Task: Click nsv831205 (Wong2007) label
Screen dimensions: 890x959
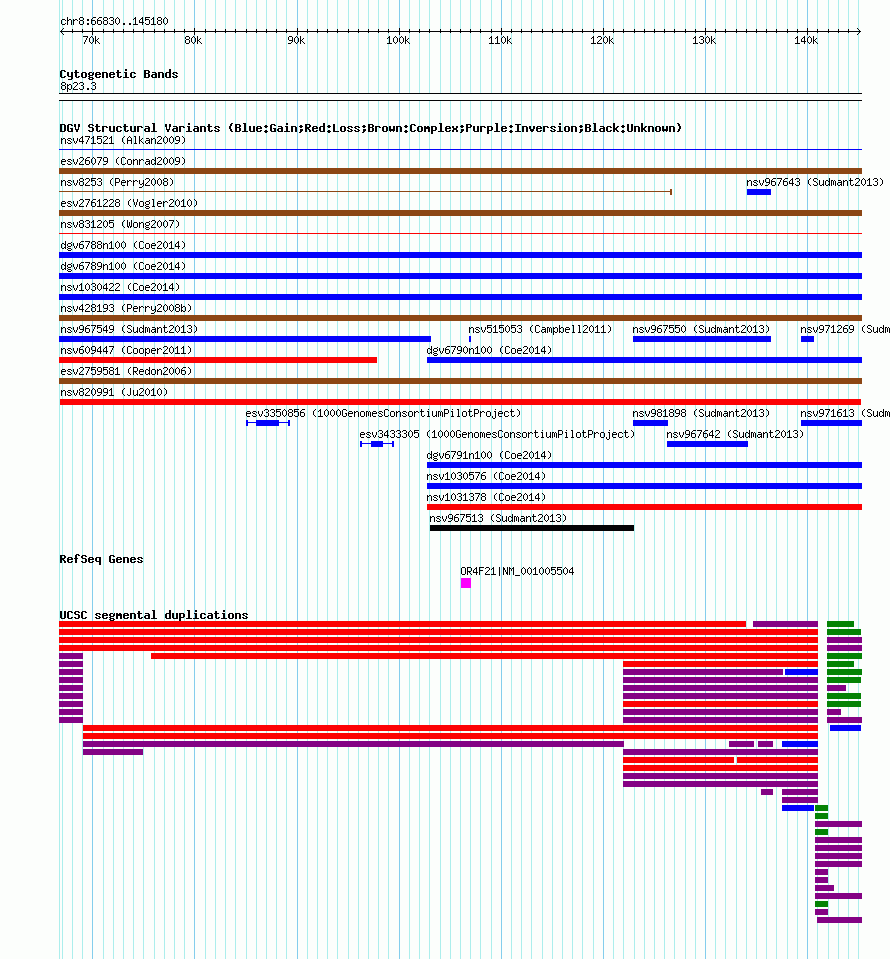Action: (120, 224)
